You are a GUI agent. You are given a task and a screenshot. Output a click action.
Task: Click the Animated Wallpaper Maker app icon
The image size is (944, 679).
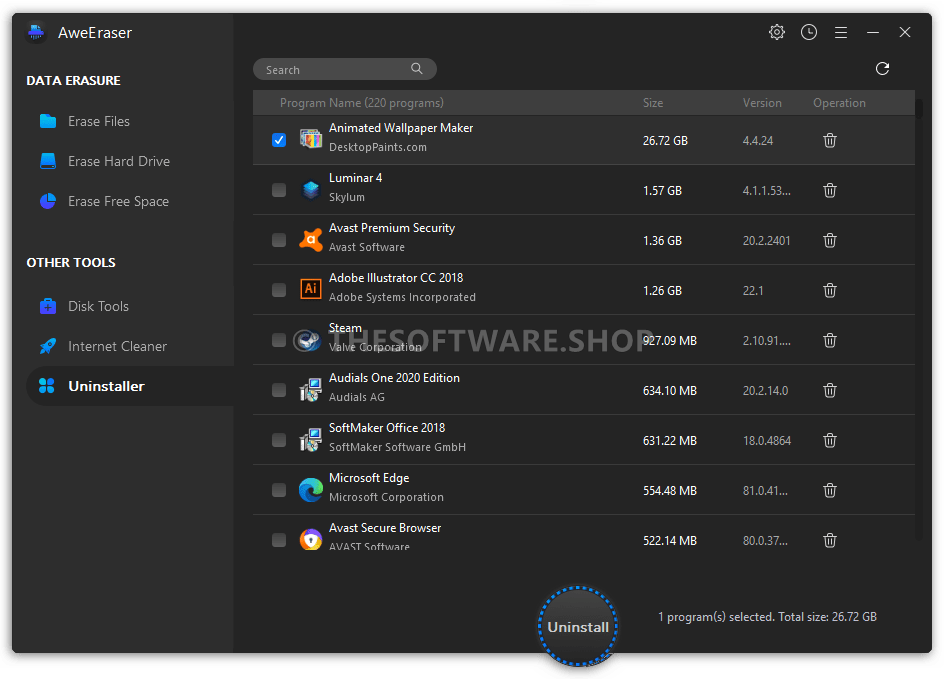click(311, 140)
